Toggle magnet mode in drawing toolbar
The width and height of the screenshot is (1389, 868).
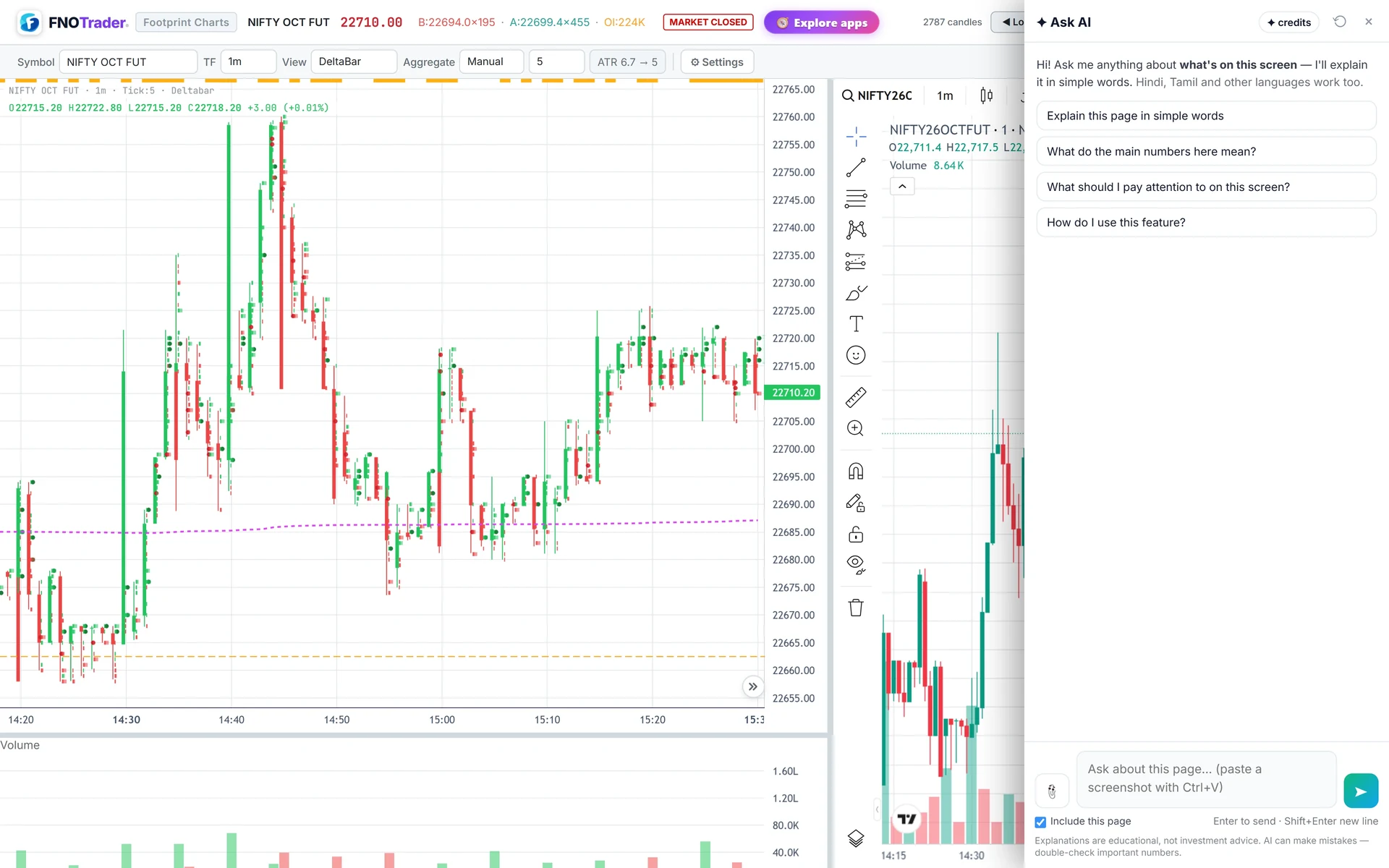pos(856,472)
